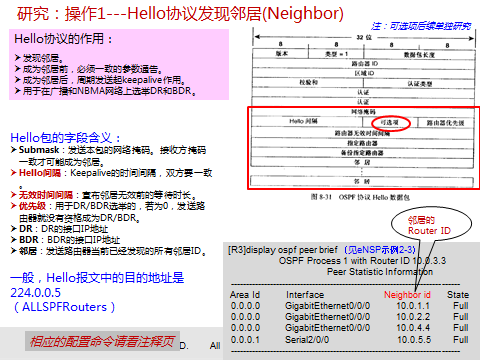Select the bold term Submask
Screen dimensions: 480x360
click(x=39, y=150)
